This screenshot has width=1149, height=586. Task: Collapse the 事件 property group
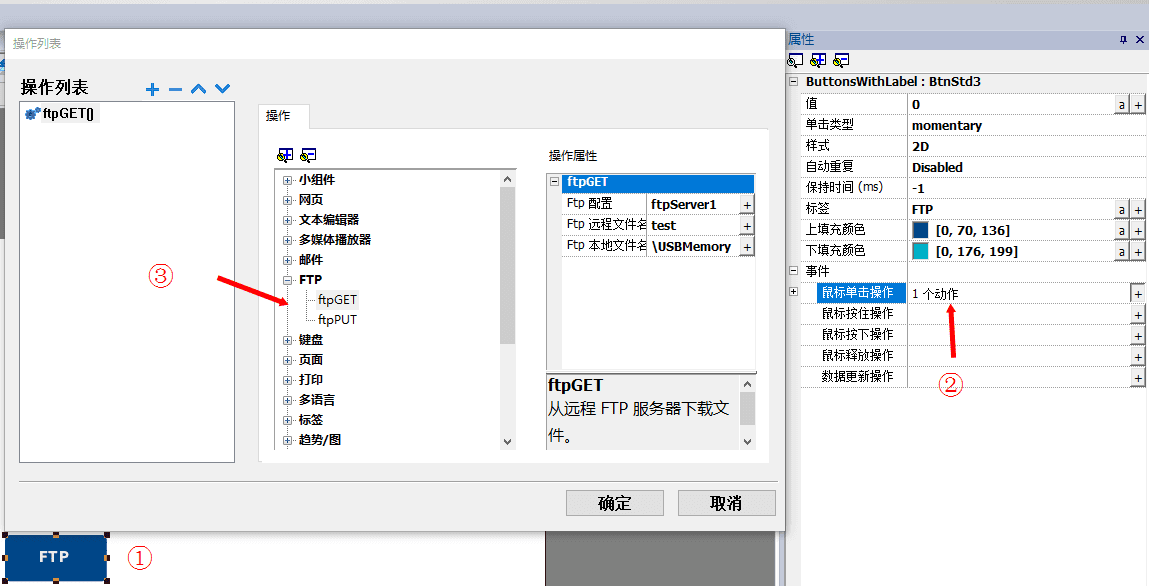(794, 271)
